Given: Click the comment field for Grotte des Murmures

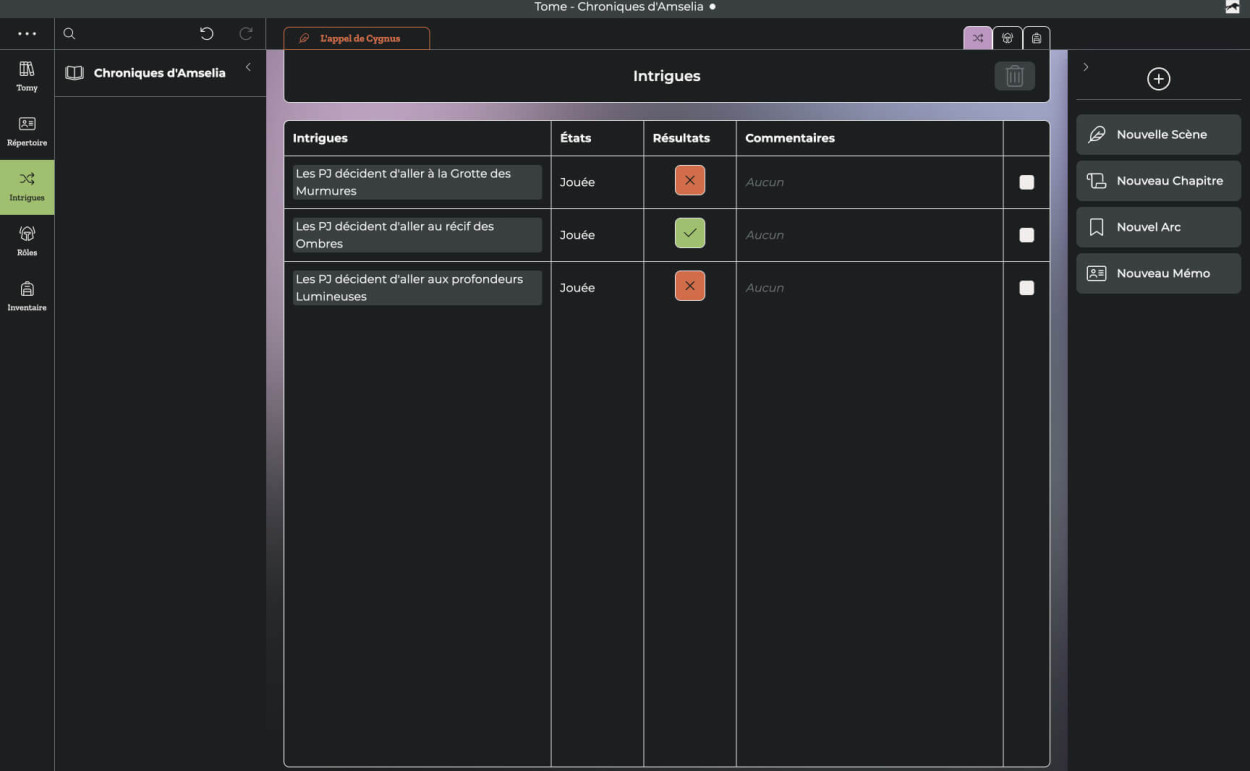Looking at the screenshot, I should 868,182.
